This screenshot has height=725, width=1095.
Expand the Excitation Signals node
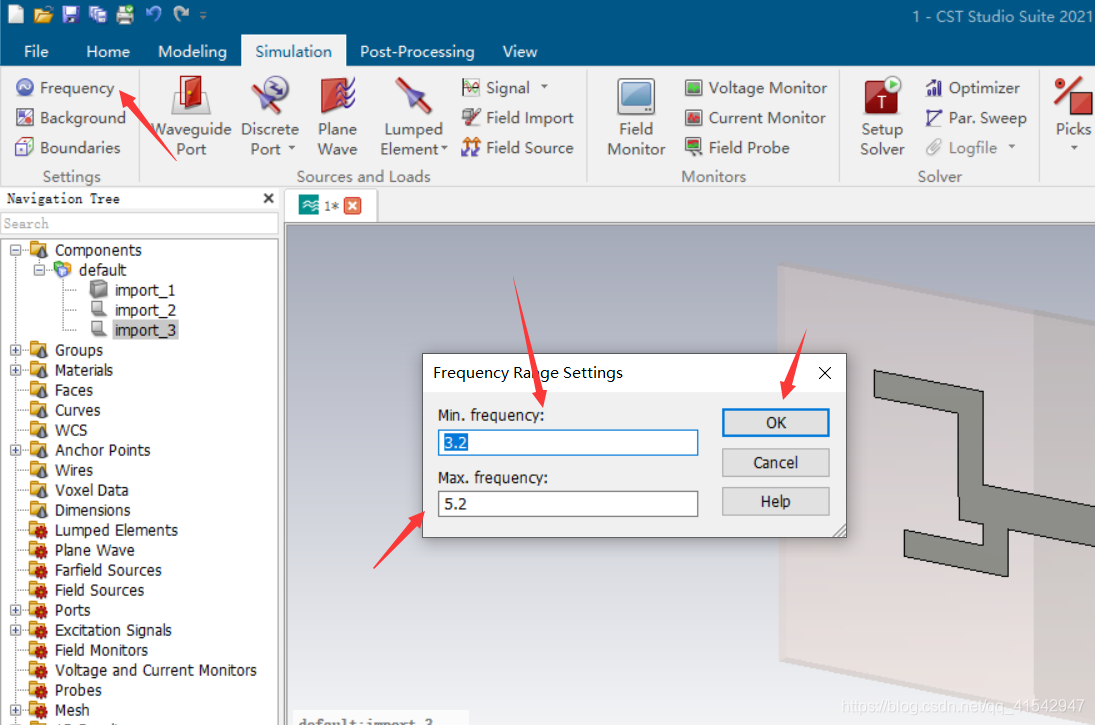(x=15, y=630)
